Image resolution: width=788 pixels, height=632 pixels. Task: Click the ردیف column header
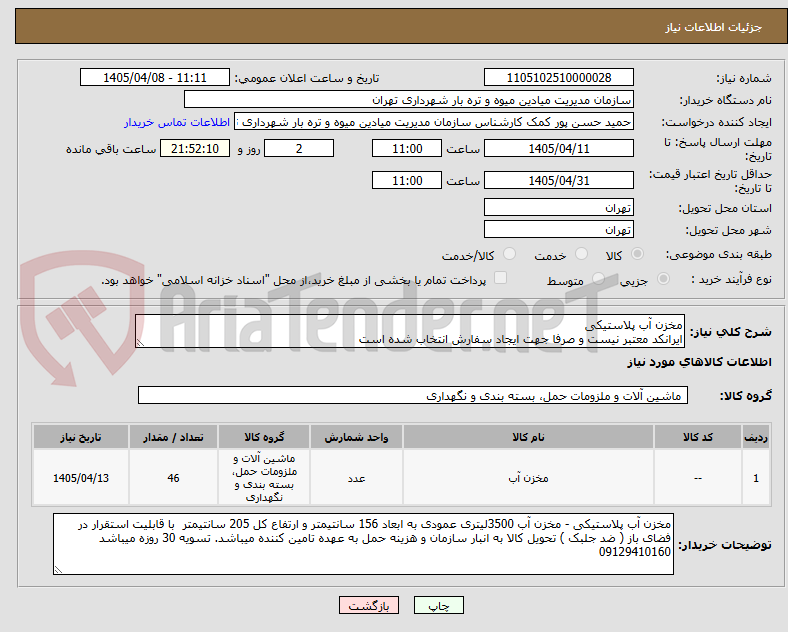point(756,437)
